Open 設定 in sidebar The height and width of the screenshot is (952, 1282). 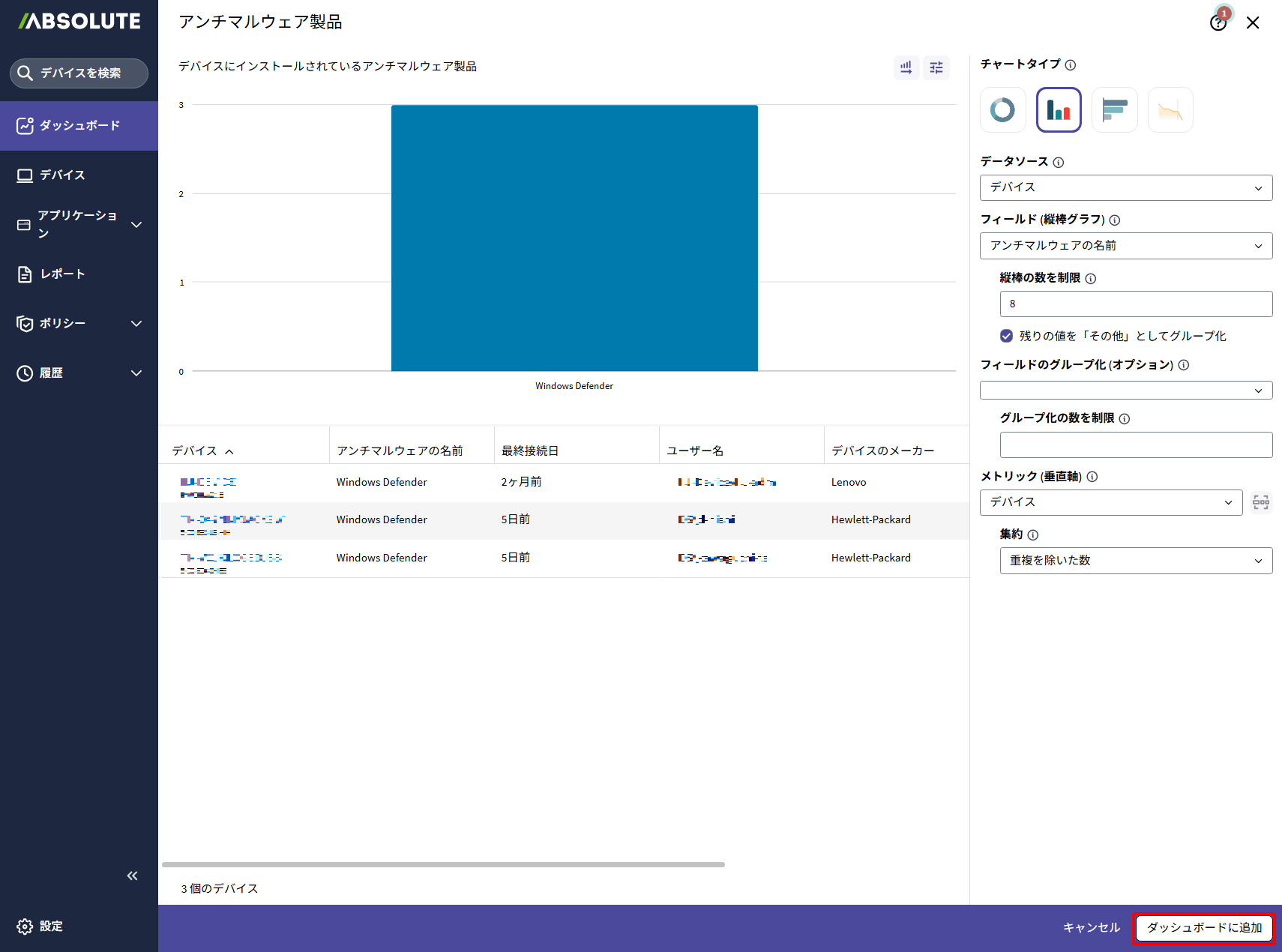pyautogui.click(x=40, y=927)
